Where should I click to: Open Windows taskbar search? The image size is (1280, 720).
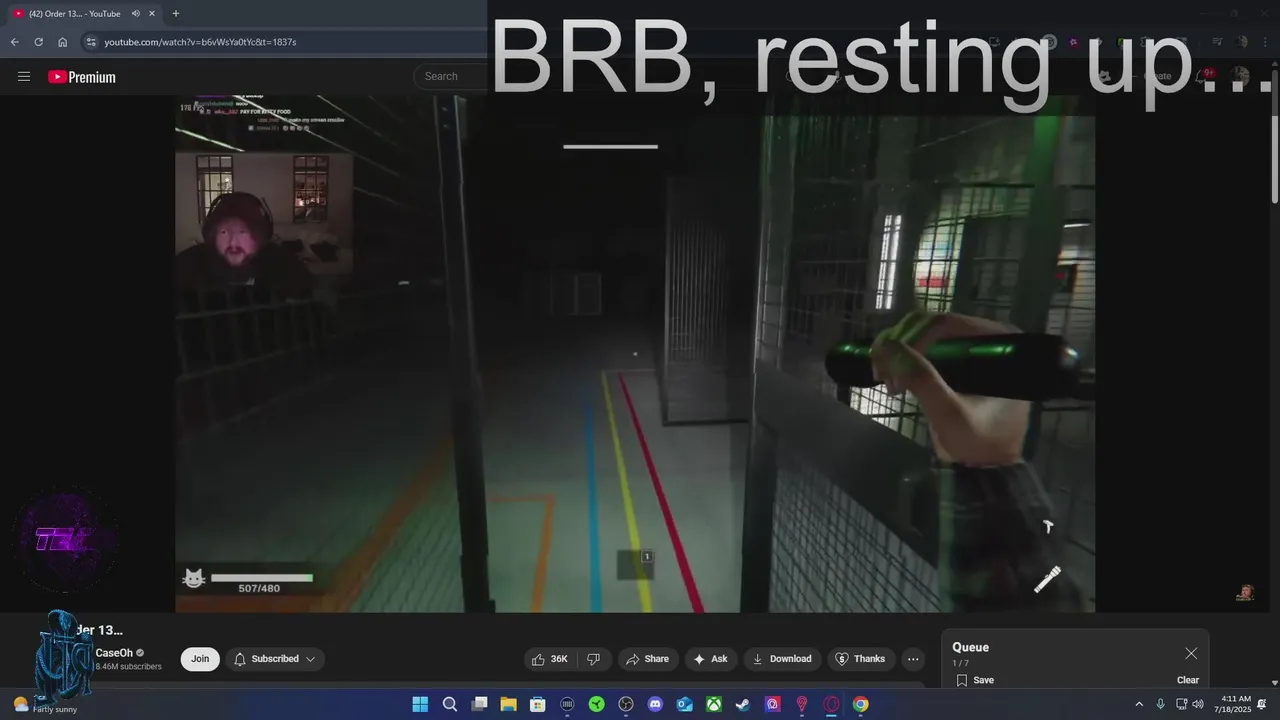click(x=450, y=704)
